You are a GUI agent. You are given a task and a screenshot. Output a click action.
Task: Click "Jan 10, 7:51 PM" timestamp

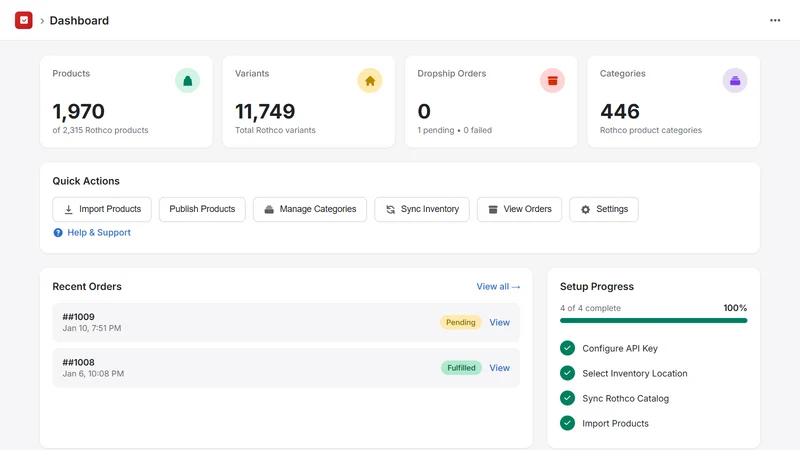(x=92, y=328)
